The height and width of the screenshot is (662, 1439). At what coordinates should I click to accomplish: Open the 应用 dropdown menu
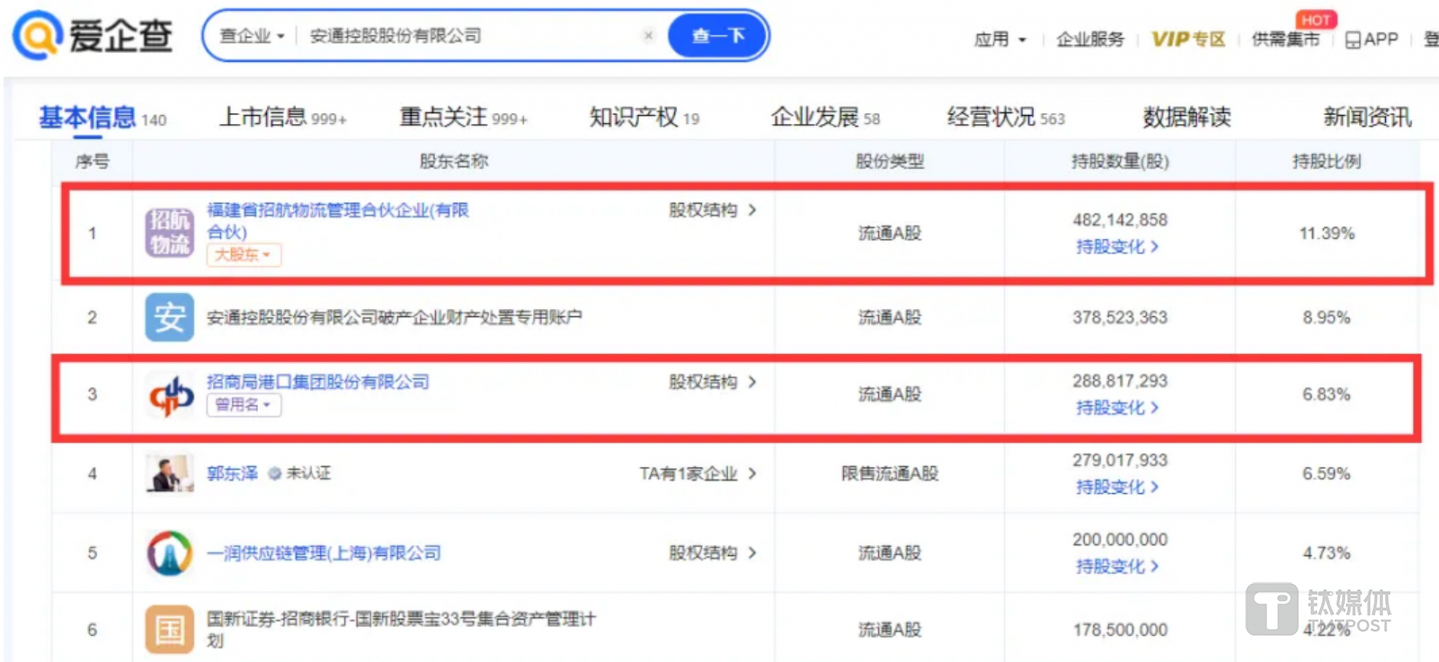tap(1000, 39)
